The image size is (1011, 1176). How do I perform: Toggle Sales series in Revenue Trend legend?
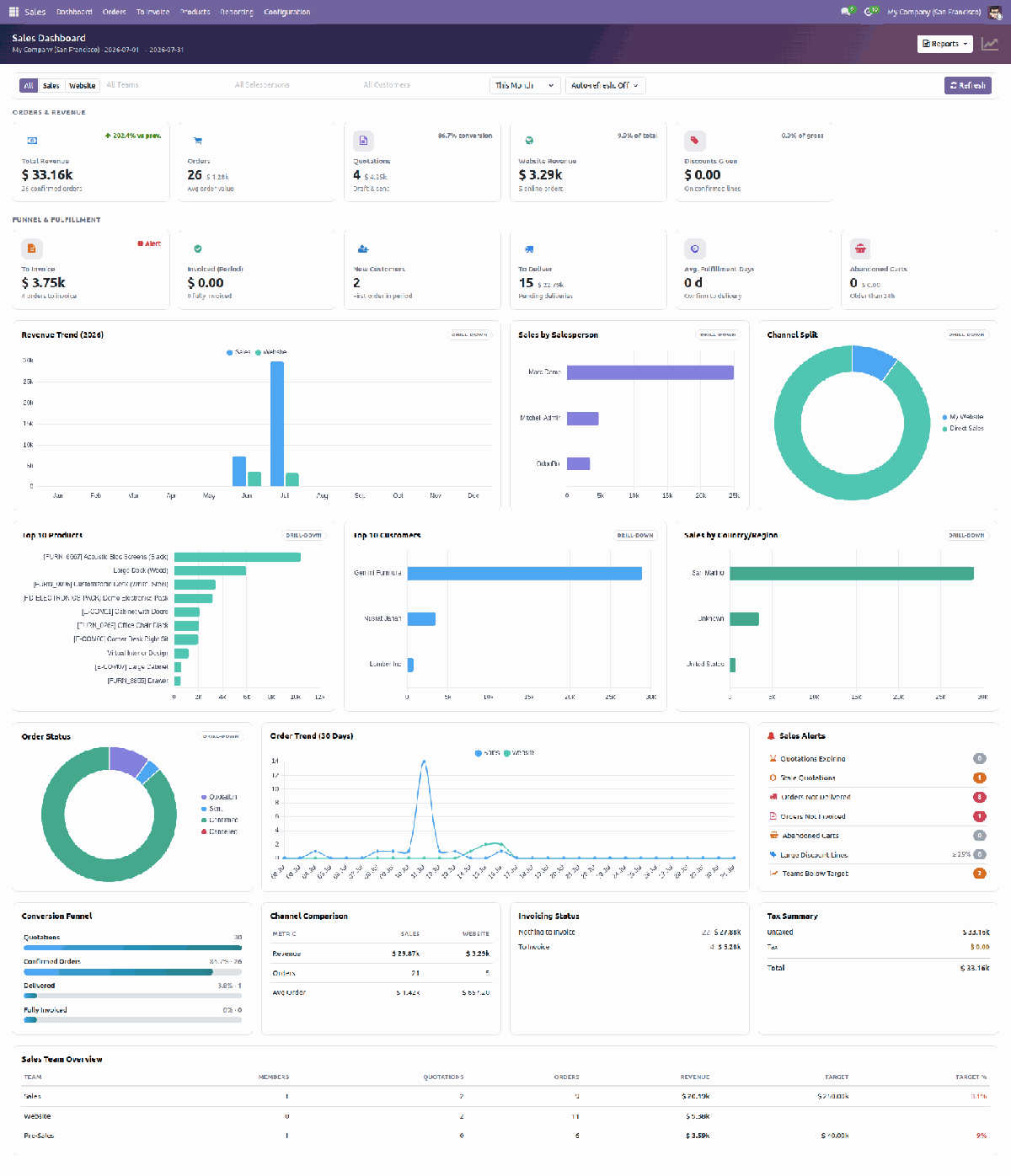pos(238,352)
